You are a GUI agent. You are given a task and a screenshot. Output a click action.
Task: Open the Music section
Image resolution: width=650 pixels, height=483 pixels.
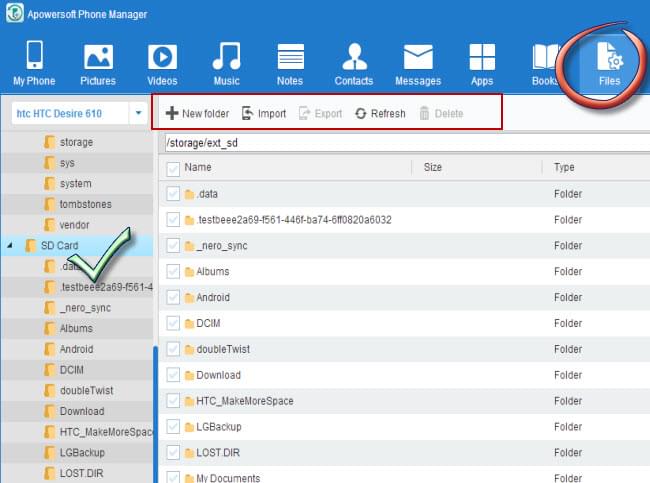(x=226, y=63)
